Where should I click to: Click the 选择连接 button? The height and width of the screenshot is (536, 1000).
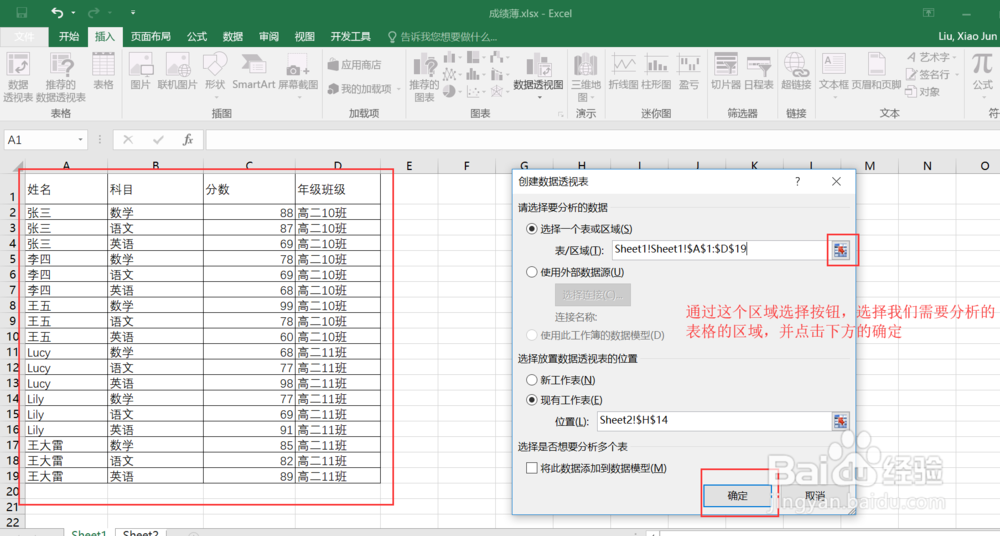[592, 294]
